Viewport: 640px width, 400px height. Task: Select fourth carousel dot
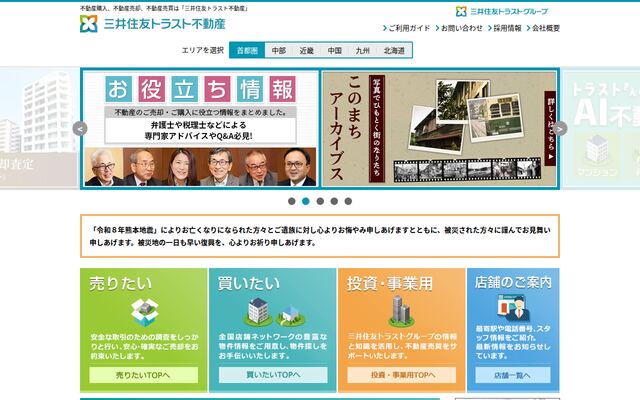(x=334, y=201)
